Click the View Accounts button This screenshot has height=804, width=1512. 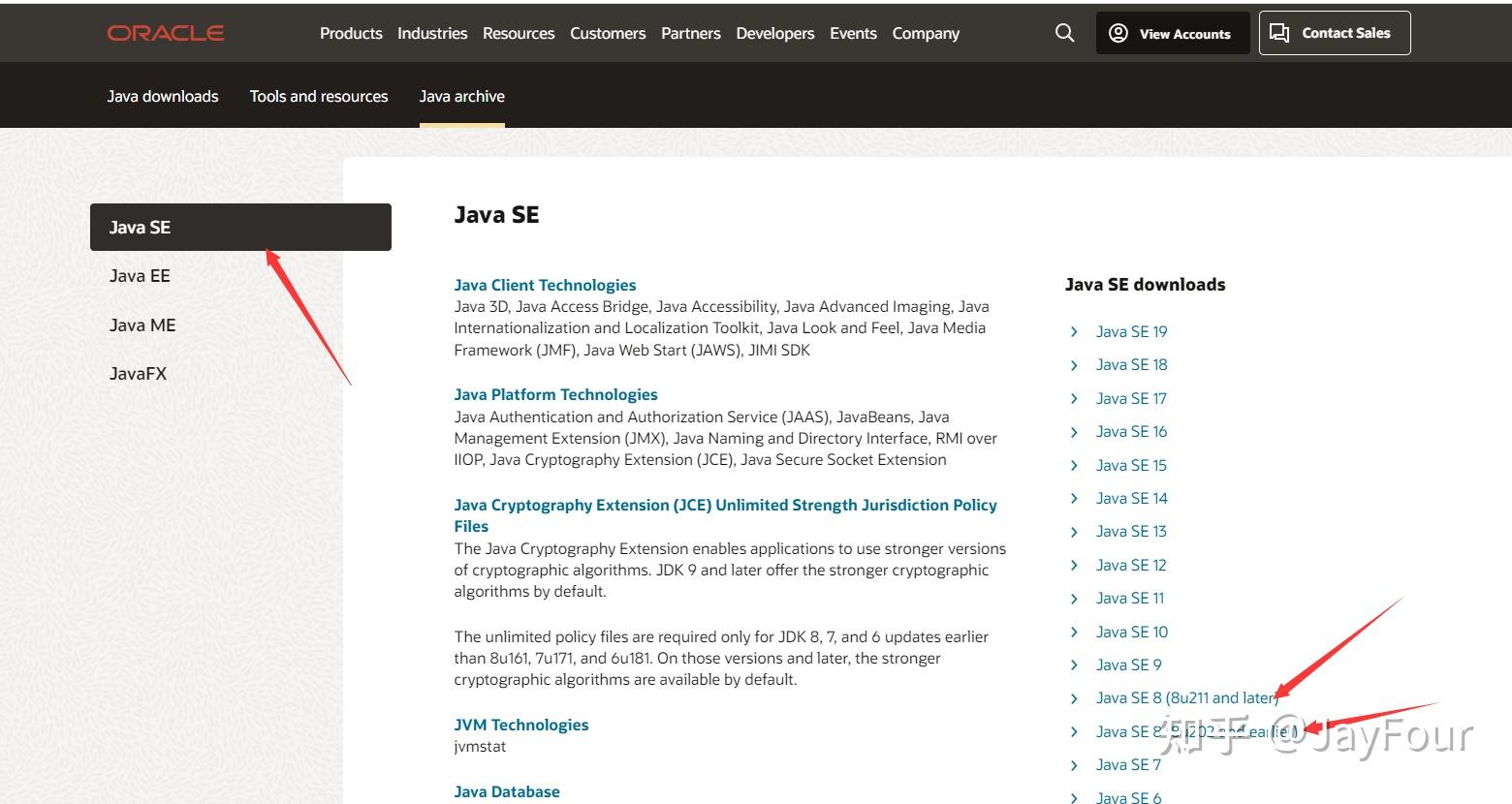pos(1173,33)
